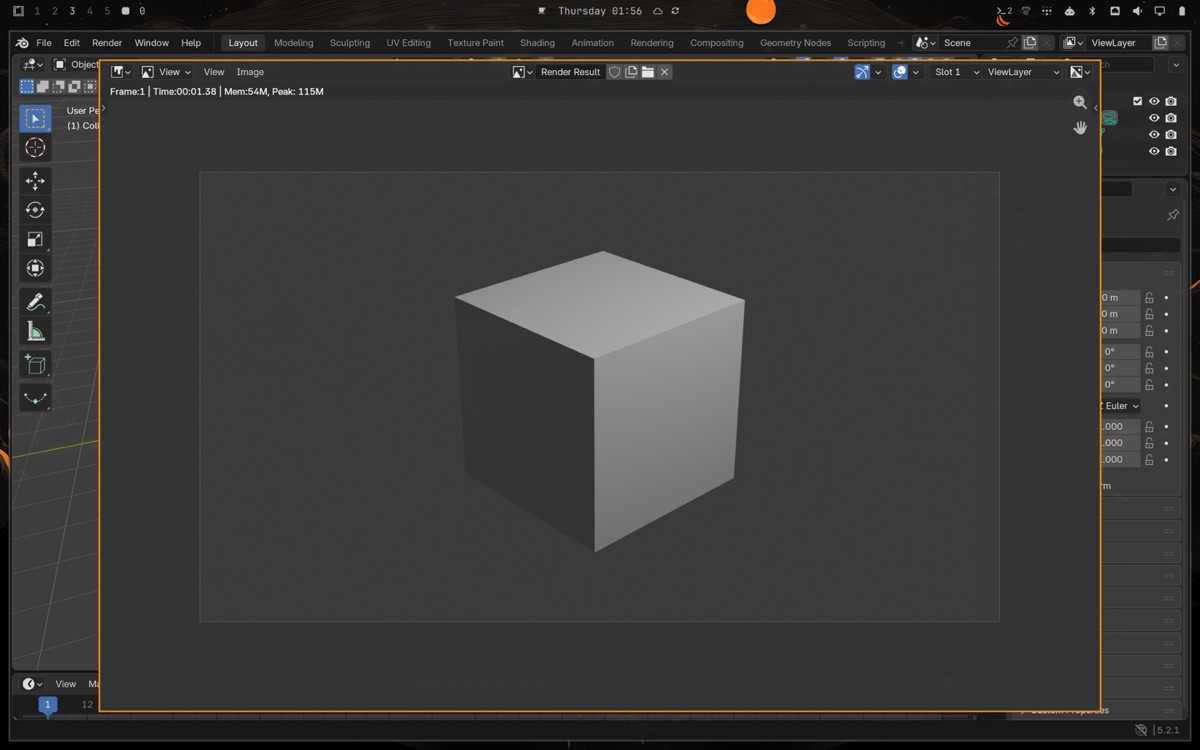Open ViewLayer dropdown in render window header
The height and width of the screenshot is (750, 1200).
[1022, 72]
